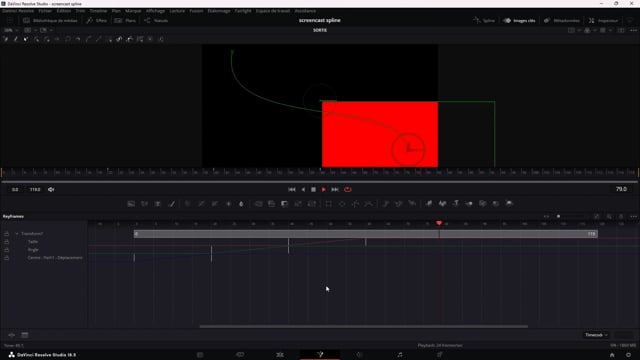Open the Deliver page icon
This screenshot has height=360, width=640.
(x=440, y=355)
